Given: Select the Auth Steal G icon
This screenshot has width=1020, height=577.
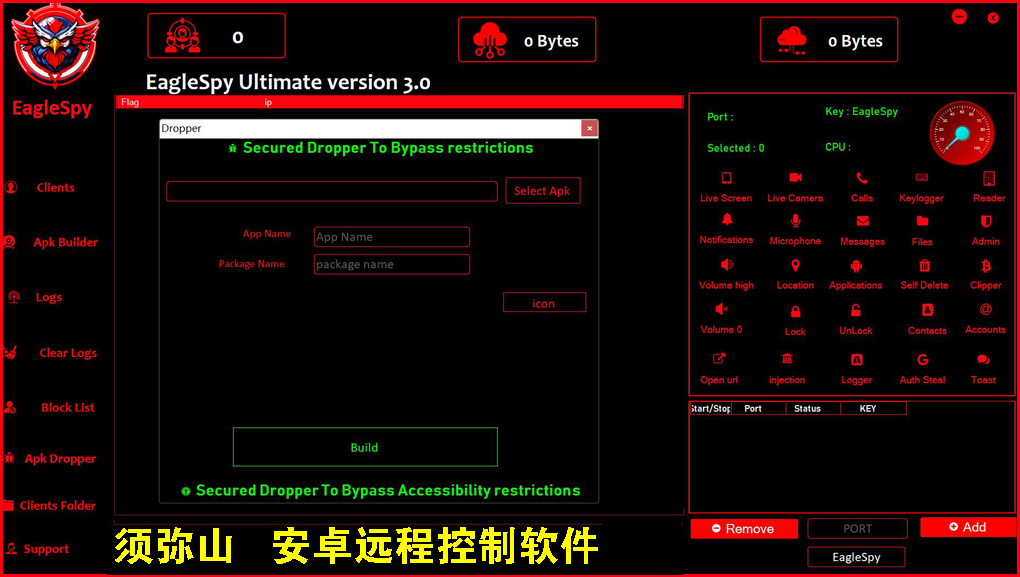Looking at the screenshot, I should [x=922, y=360].
